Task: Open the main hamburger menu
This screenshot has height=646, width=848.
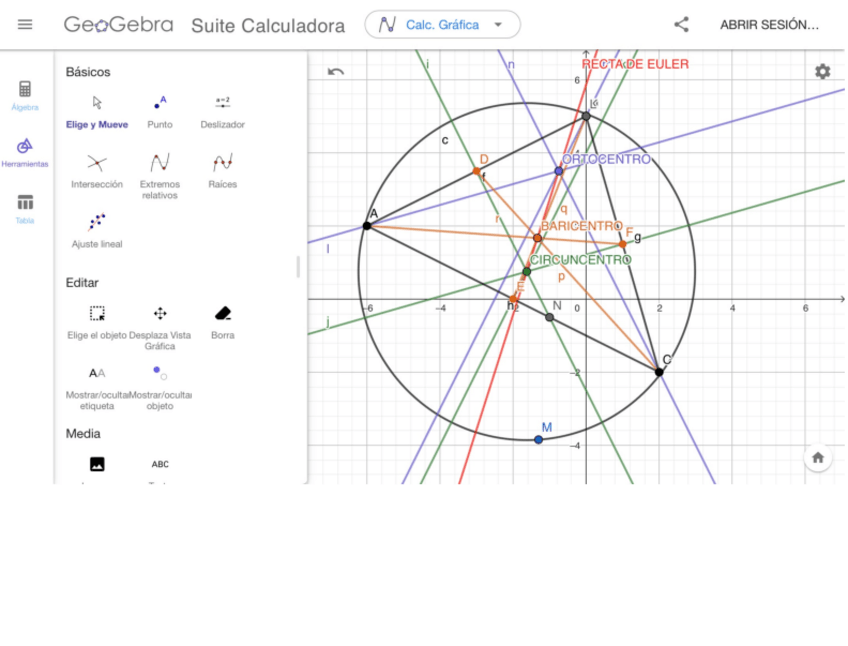Action: (25, 24)
